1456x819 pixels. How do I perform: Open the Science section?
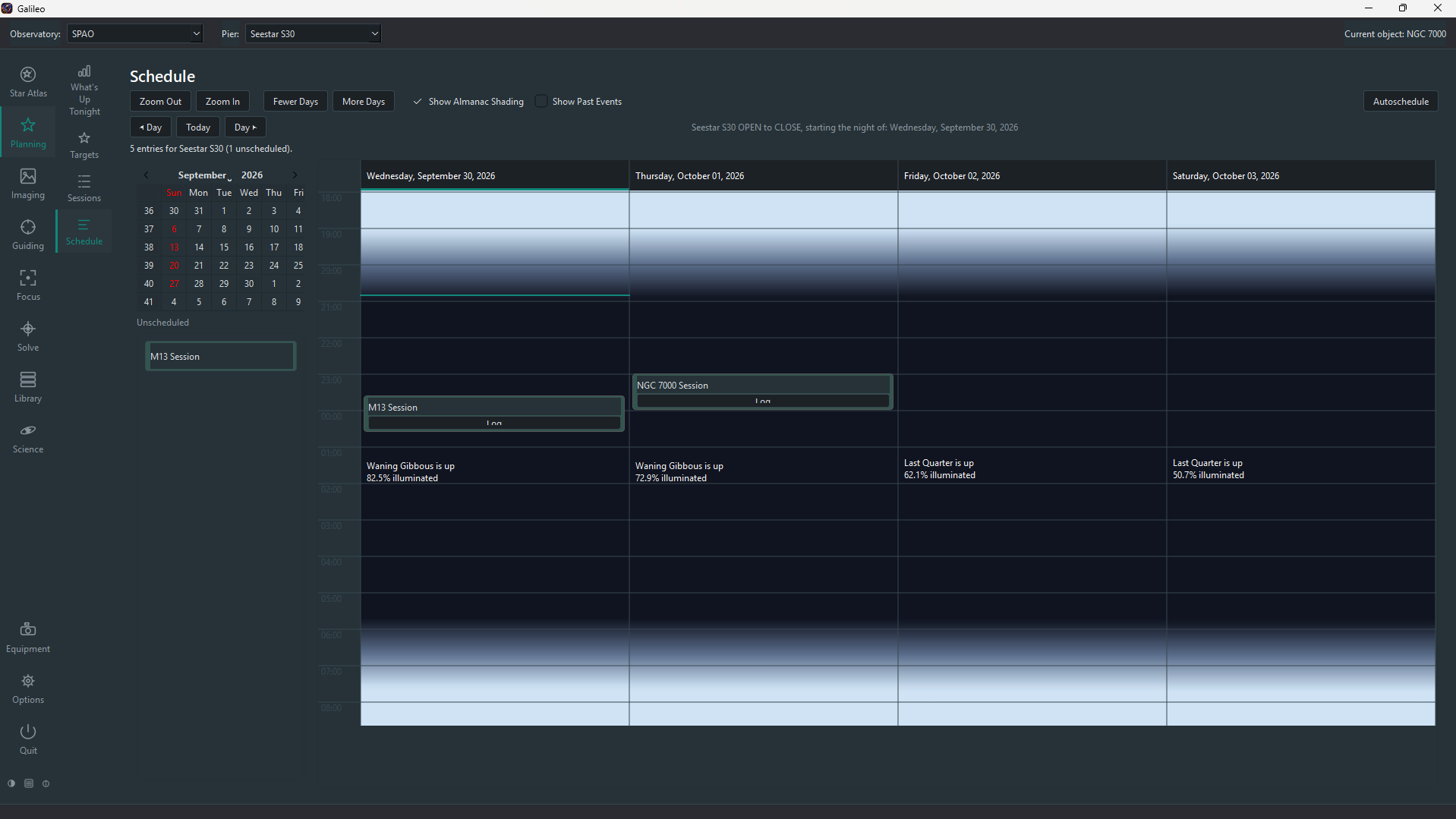28,438
